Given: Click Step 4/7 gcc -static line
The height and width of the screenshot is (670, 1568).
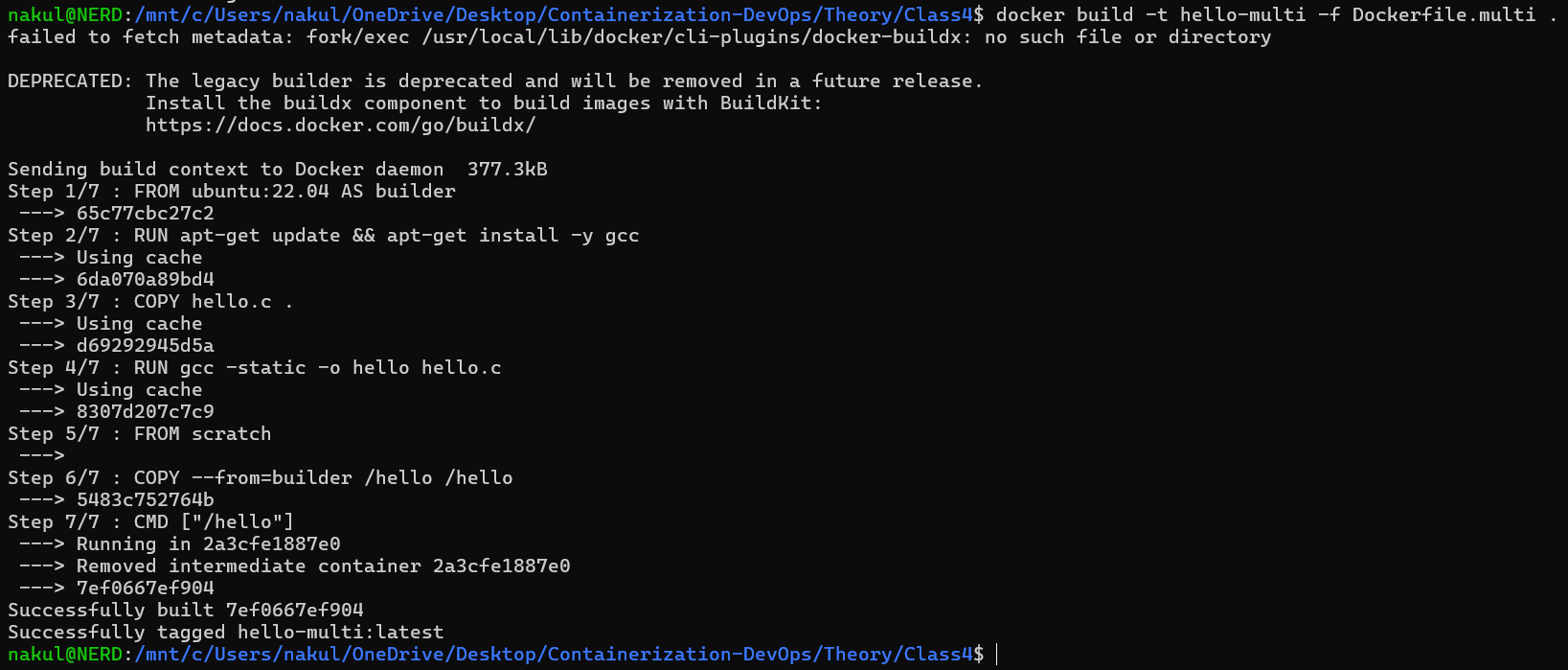Looking at the screenshot, I should tap(254, 368).
